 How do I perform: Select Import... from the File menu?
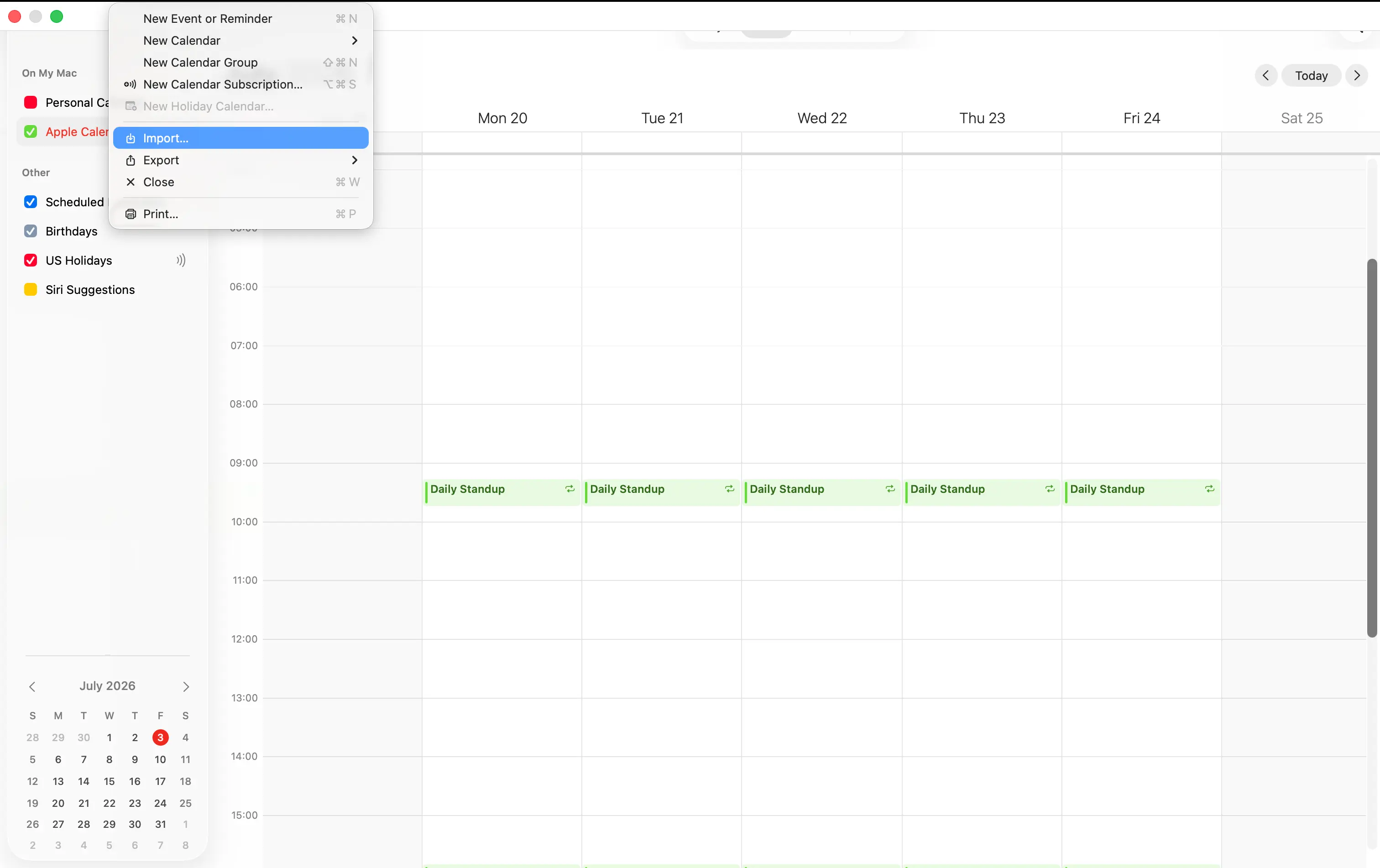[x=240, y=138]
